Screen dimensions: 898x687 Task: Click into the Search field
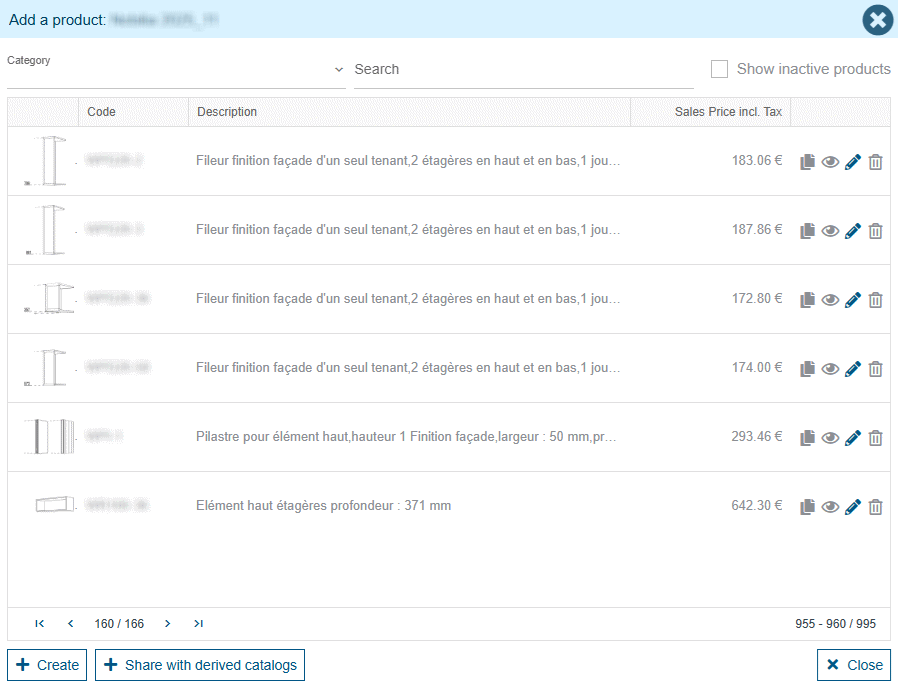pyautogui.click(x=523, y=70)
